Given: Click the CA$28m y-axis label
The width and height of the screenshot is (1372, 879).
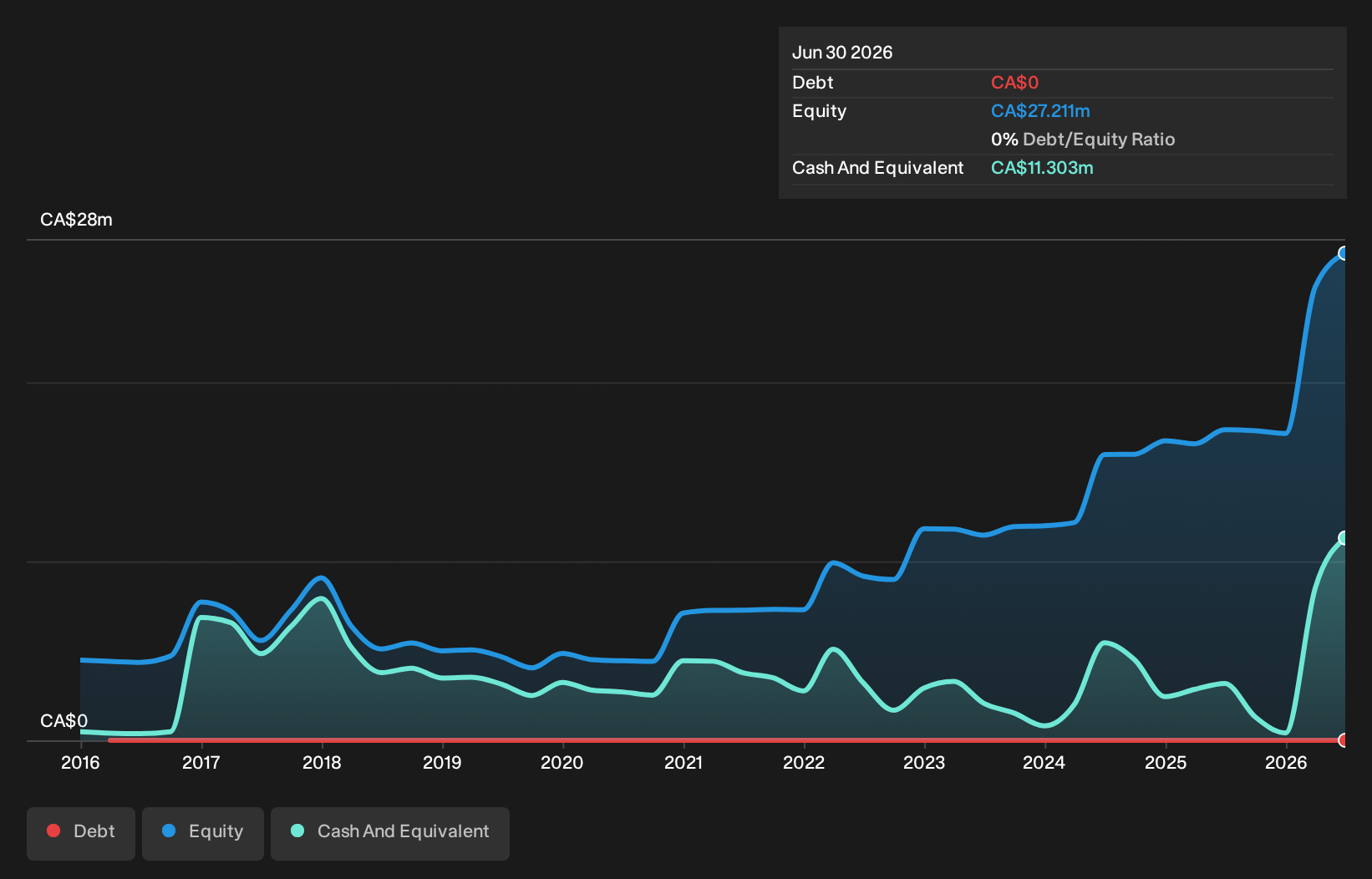Looking at the screenshot, I should 76,220.
